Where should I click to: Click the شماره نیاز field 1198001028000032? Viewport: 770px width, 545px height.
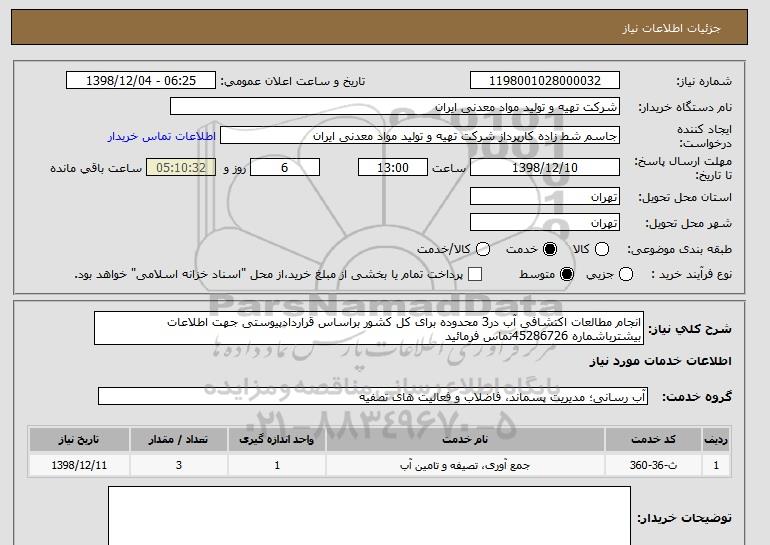pyautogui.click(x=545, y=81)
